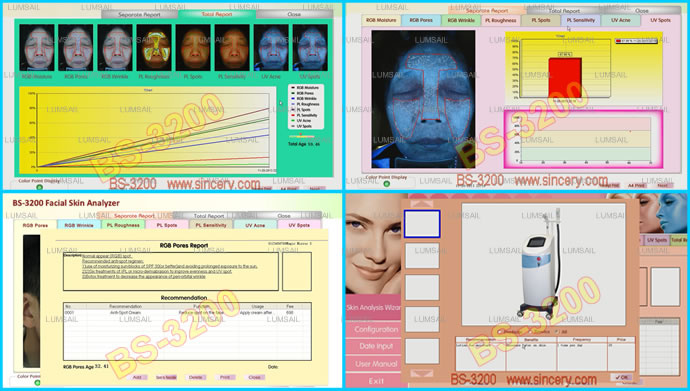Image resolution: width=690 pixels, height=391 pixels.
Task: Select Total Report tab above the face thumbnails
Action: pos(217,15)
